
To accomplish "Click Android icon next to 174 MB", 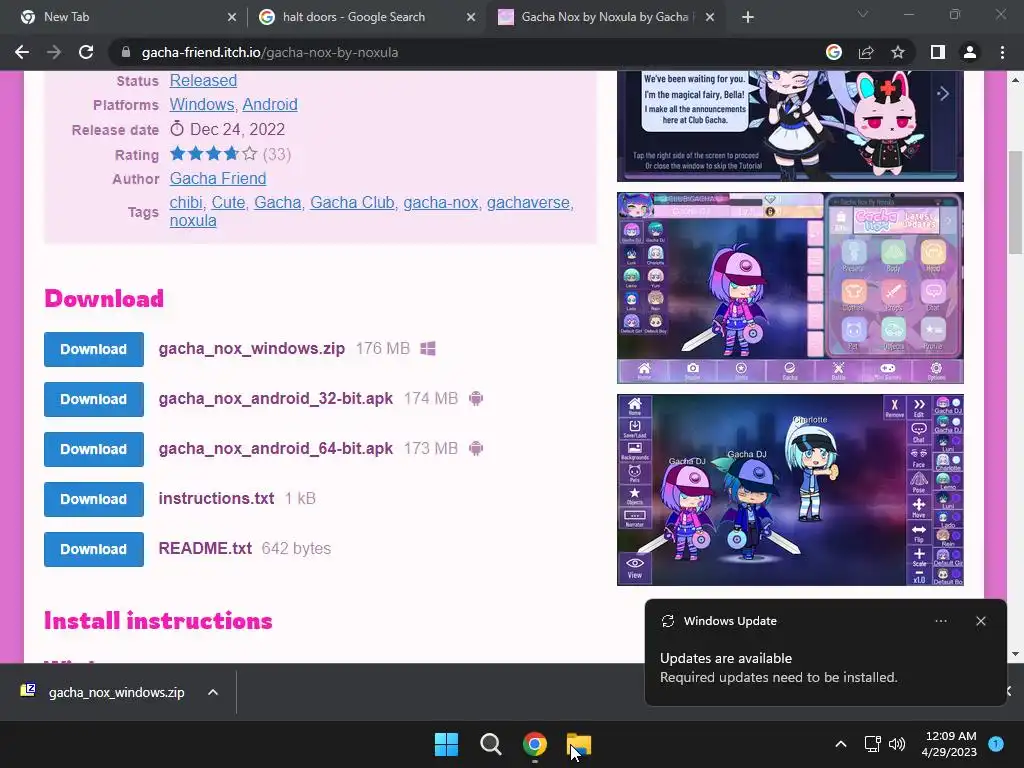I will point(476,398).
